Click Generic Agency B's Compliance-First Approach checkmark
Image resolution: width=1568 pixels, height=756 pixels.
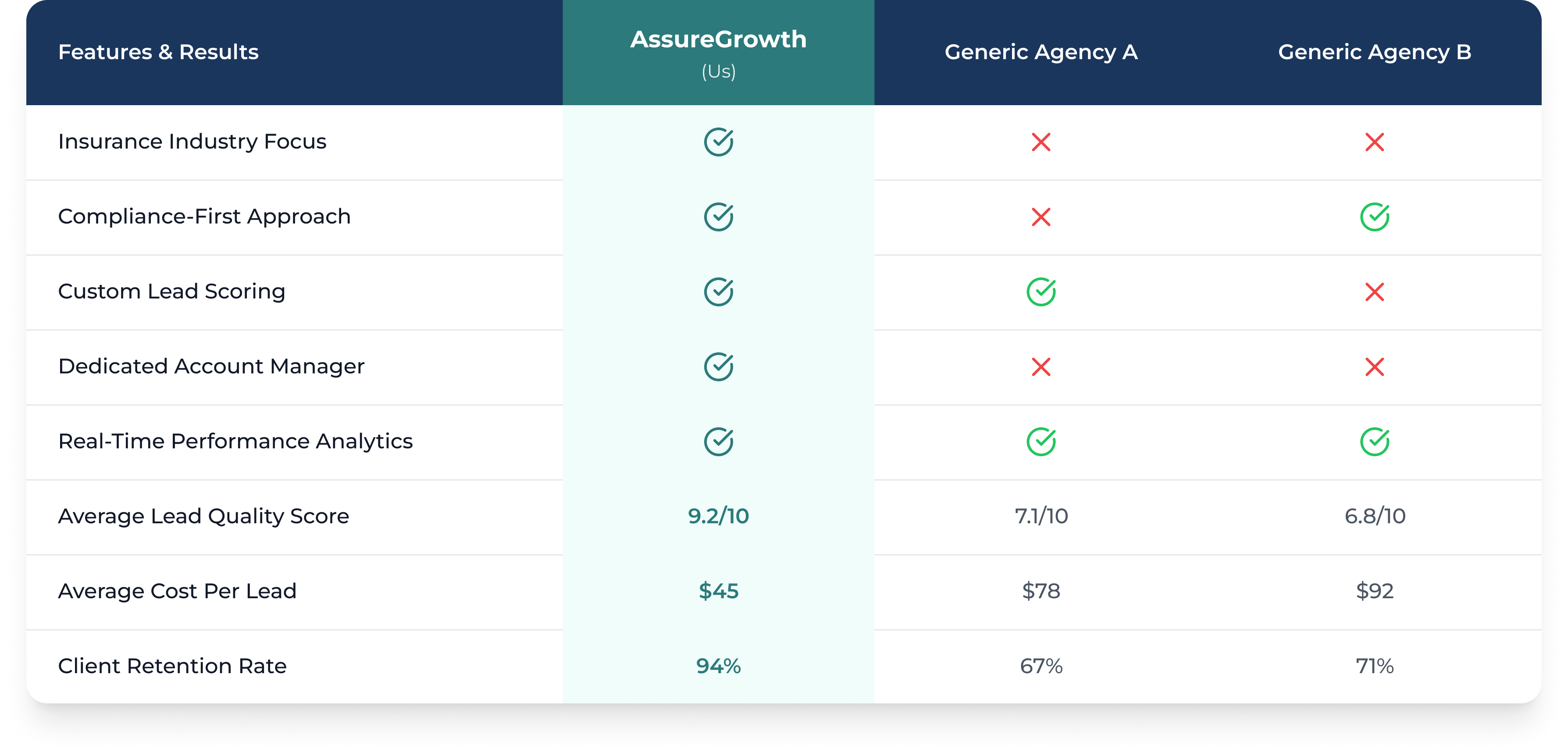(x=1375, y=217)
